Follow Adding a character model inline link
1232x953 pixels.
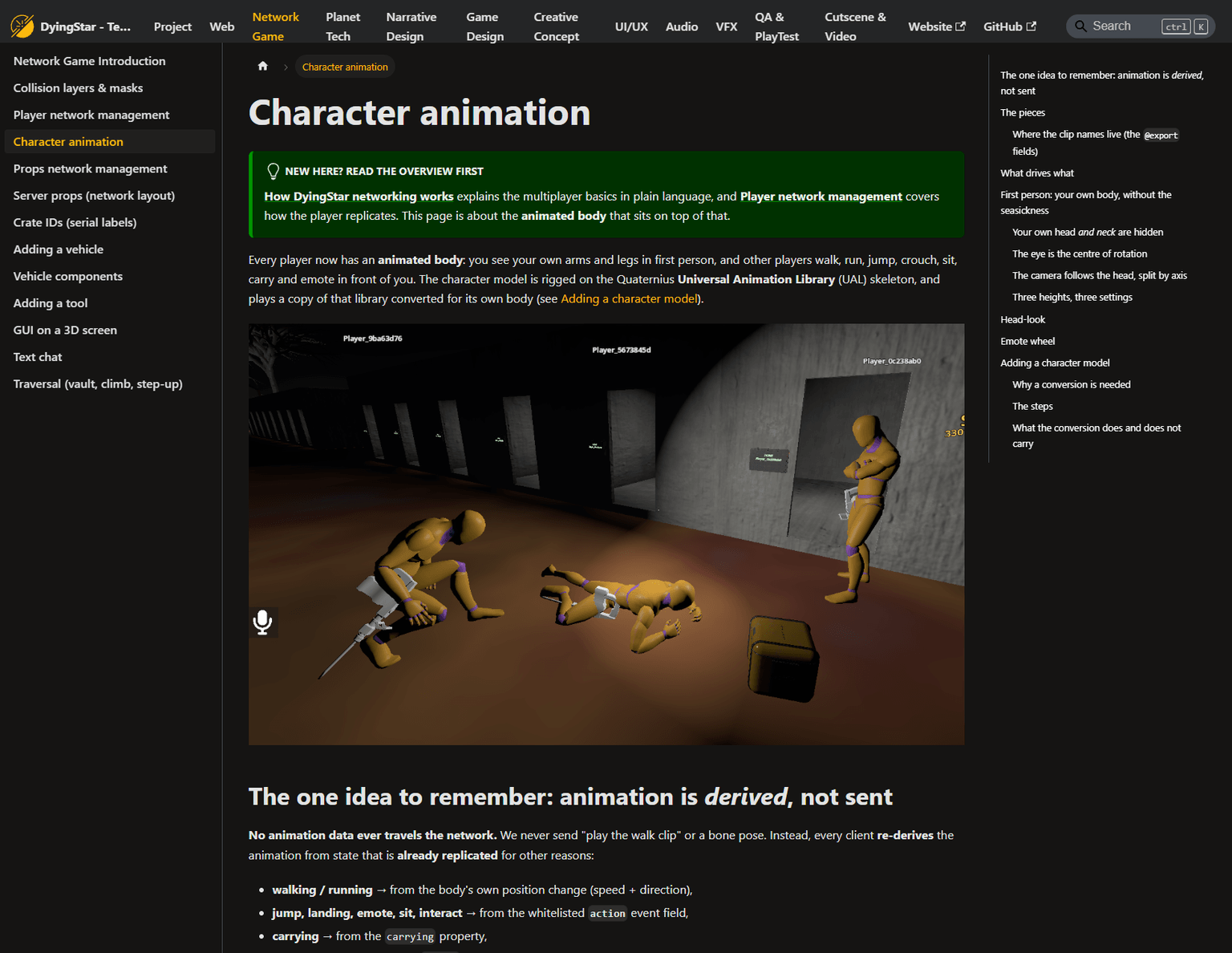coord(629,298)
